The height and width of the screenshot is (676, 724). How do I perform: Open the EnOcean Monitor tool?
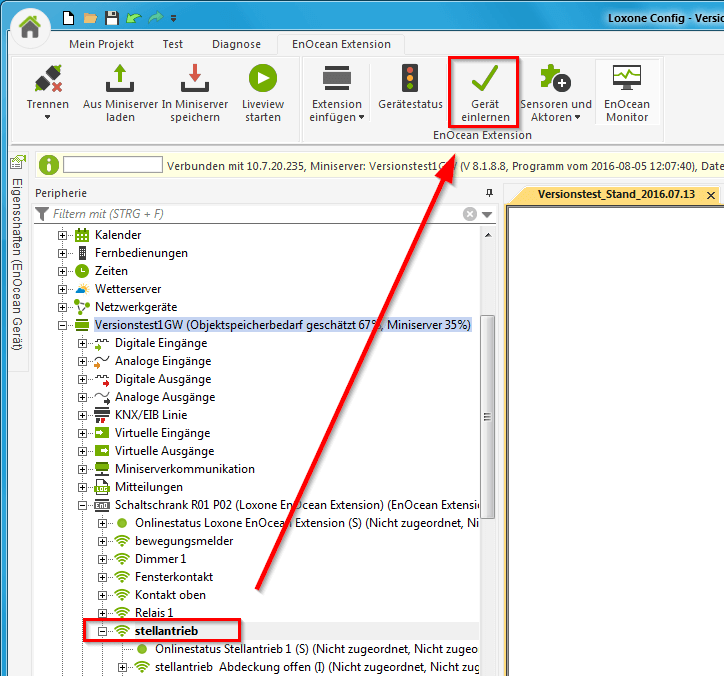coord(627,78)
